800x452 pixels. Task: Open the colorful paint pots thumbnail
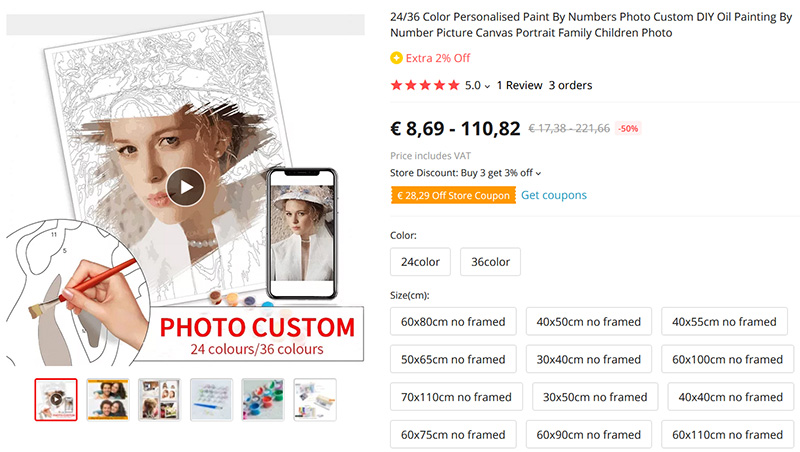[263, 399]
